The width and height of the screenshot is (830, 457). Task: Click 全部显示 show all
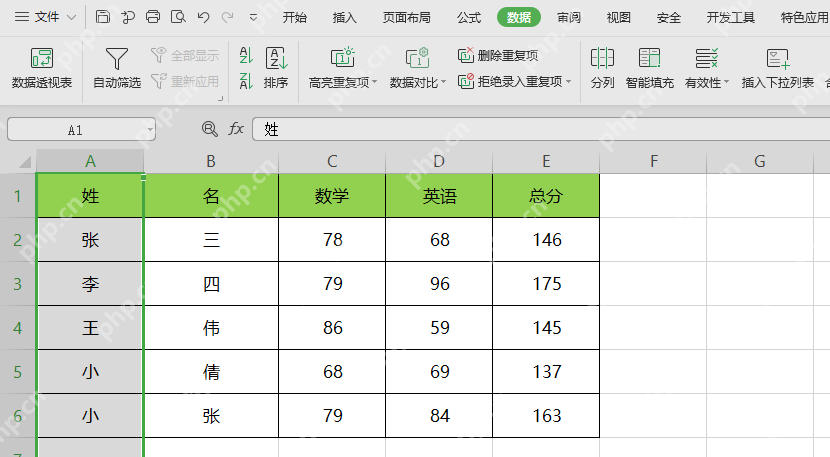click(185, 55)
